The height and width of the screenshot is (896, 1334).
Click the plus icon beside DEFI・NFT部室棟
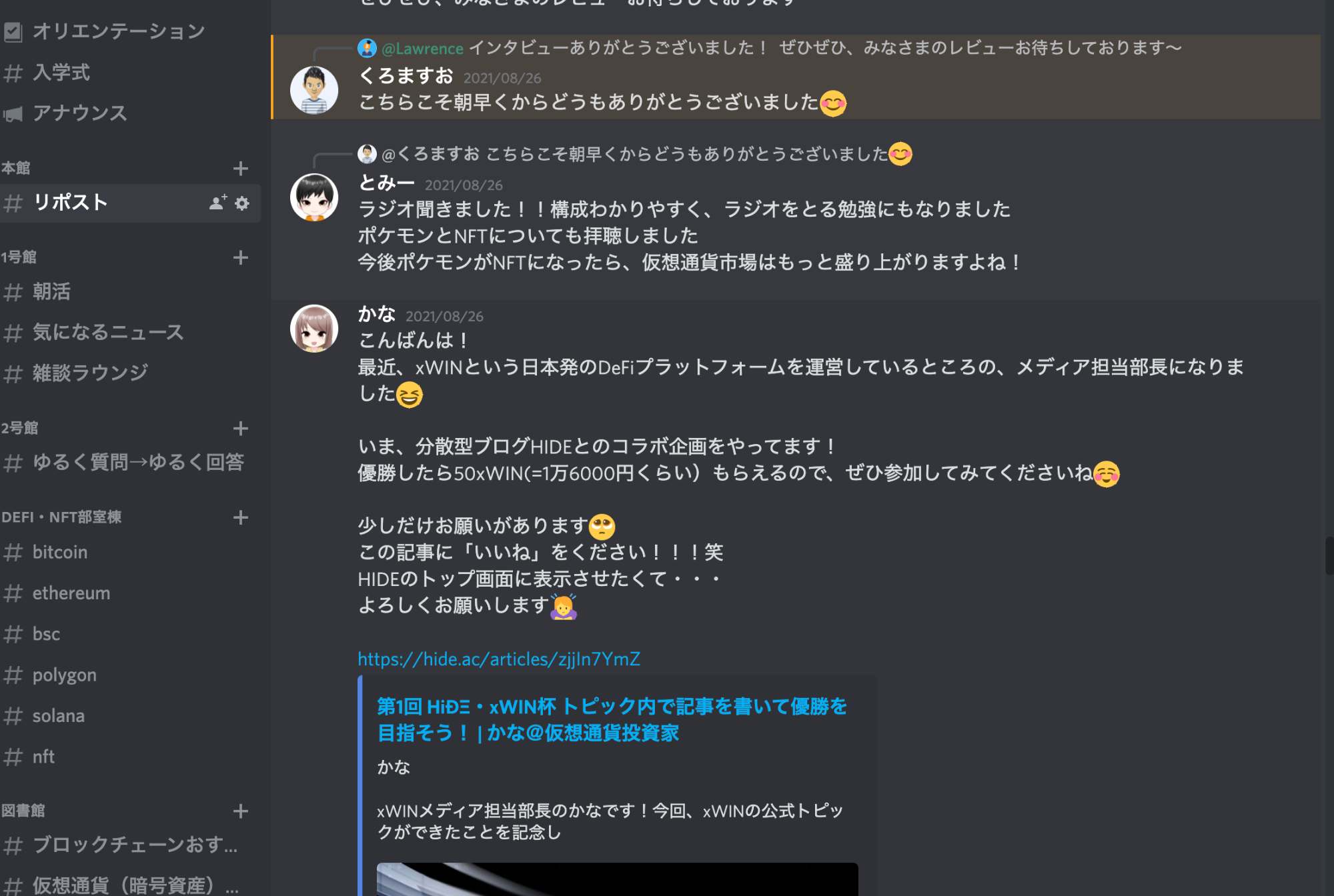coord(241,517)
